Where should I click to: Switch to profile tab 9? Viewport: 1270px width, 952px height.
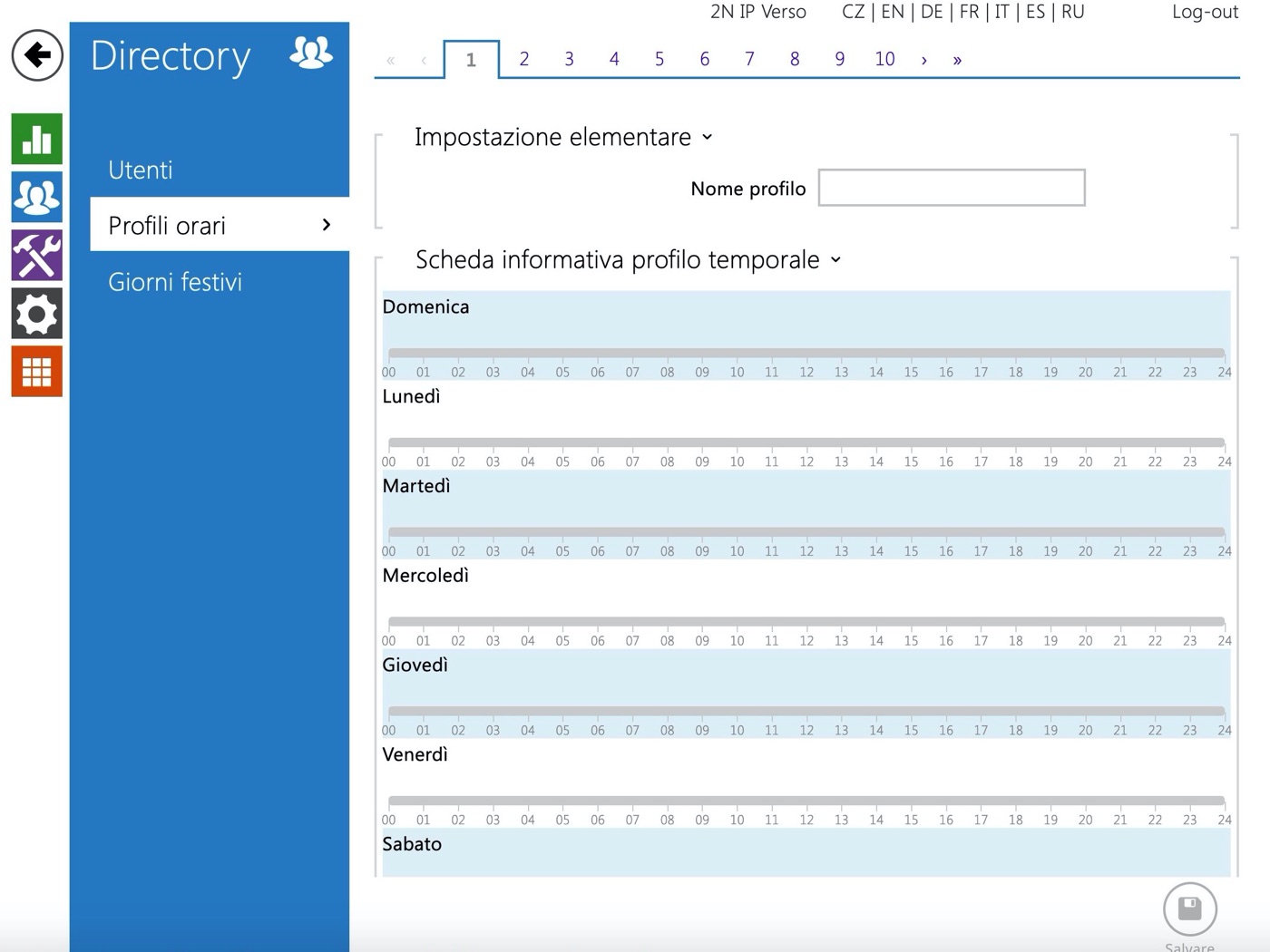point(840,60)
